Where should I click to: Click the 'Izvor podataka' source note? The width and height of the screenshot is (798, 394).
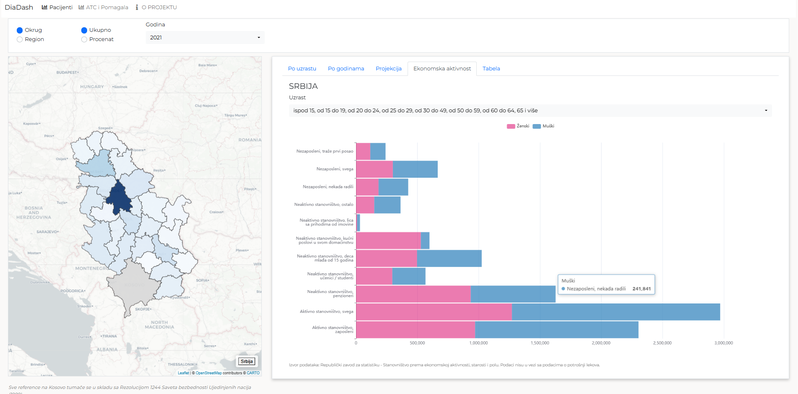pos(444,365)
